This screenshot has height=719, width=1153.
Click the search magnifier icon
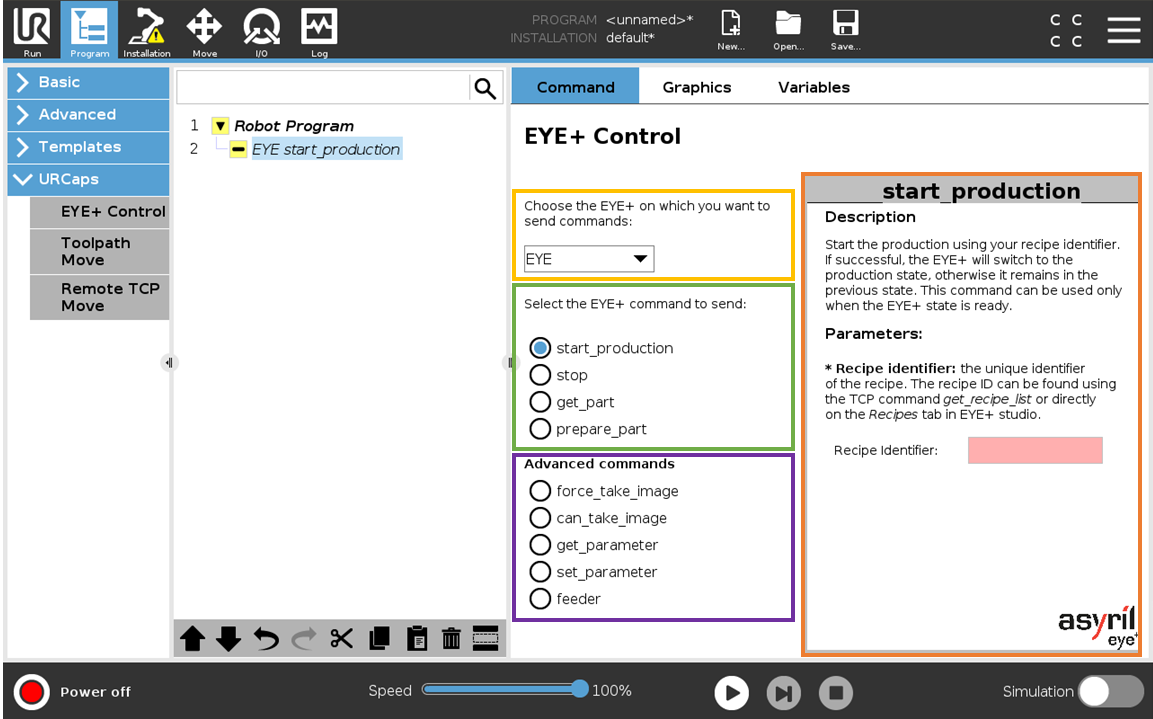click(x=485, y=88)
